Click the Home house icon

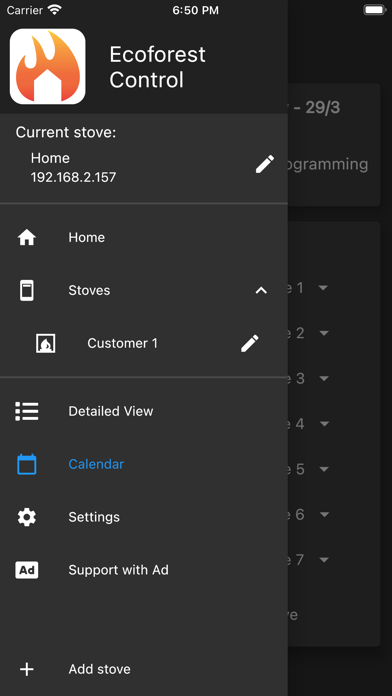(x=27, y=237)
